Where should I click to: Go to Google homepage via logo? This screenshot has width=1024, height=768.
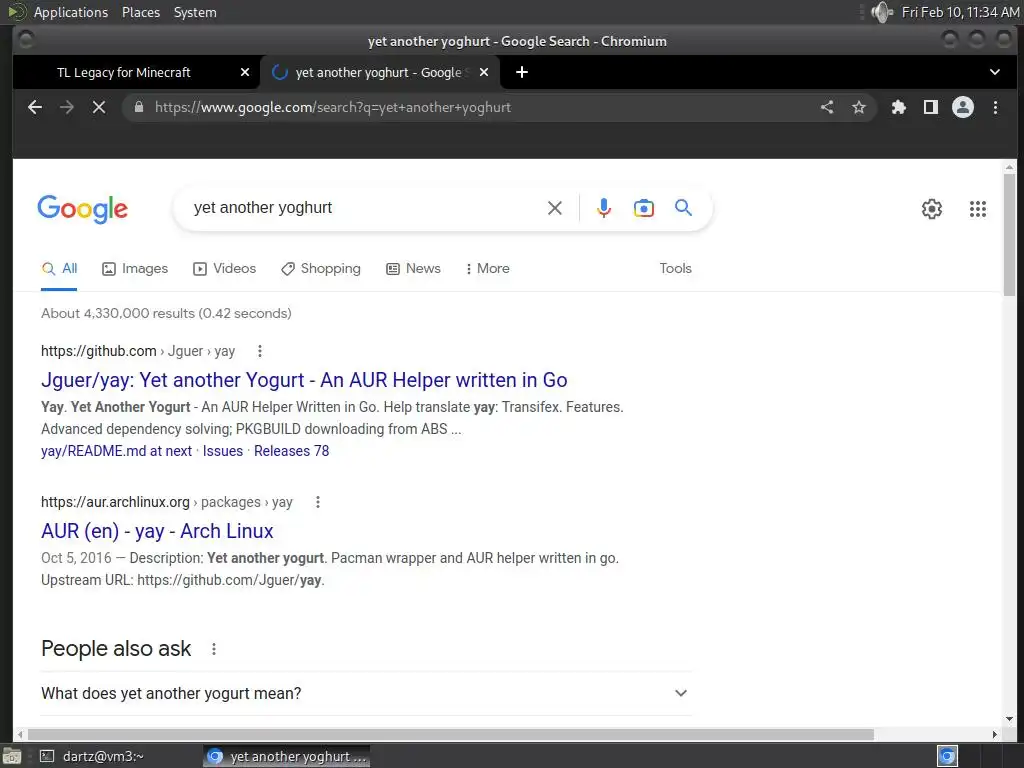click(82, 209)
